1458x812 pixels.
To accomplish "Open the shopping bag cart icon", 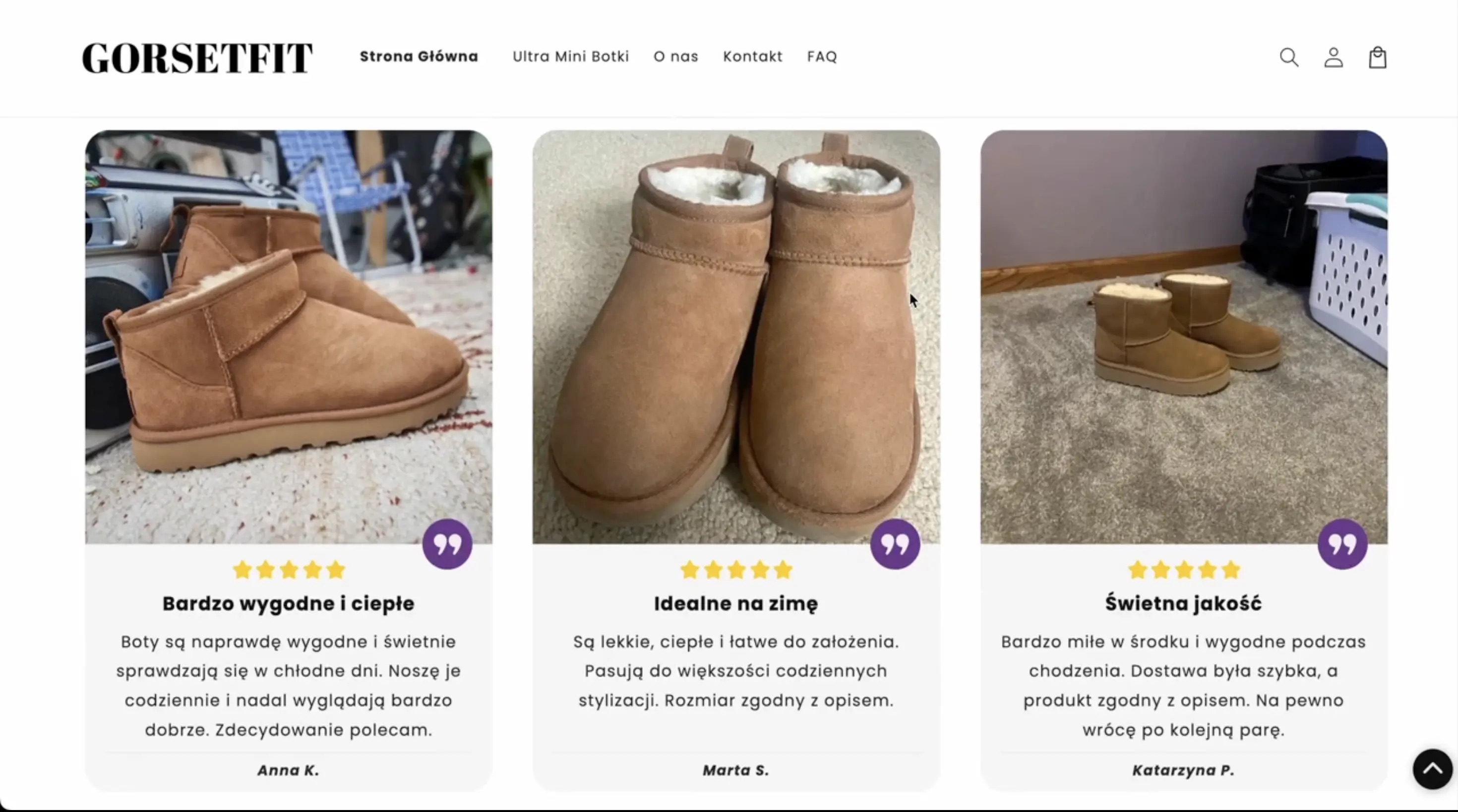I will point(1378,57).
